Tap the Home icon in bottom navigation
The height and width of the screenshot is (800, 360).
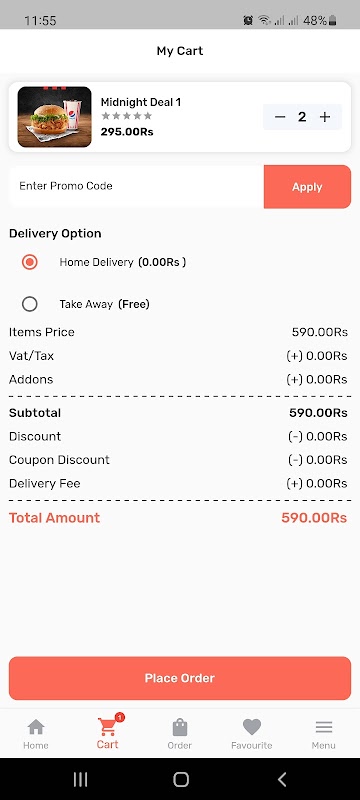[36, 727]
